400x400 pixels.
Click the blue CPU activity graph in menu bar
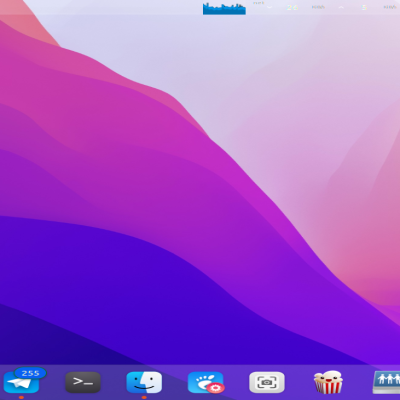click(224, 8)
